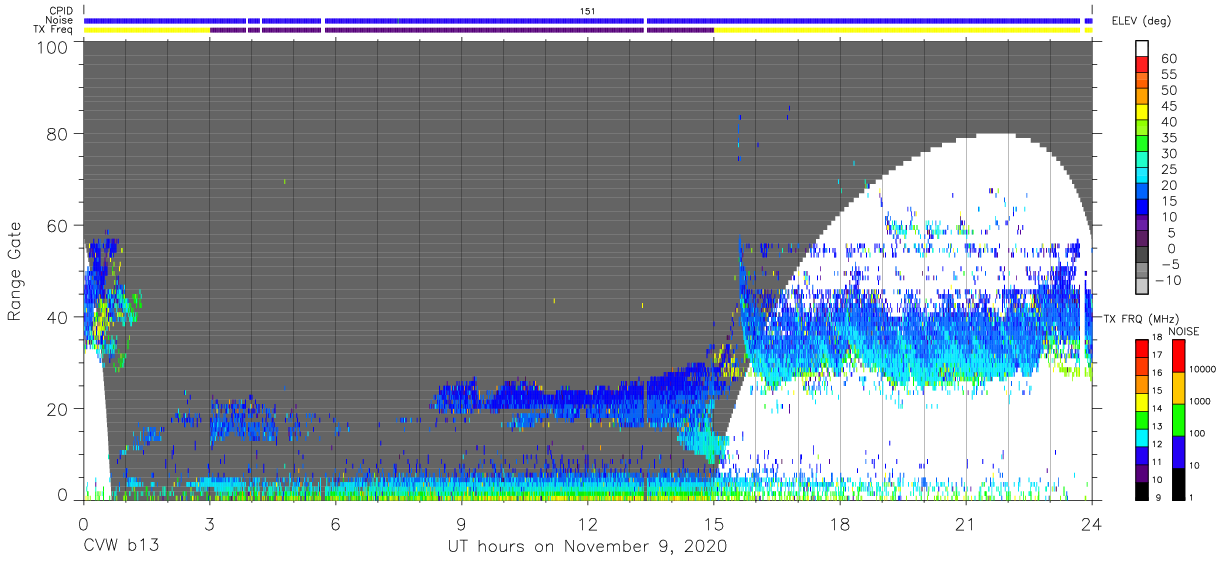Viewport: 1228px width, 567px height.
Task: Click the black bottom swatch of NOISE colorbar
Action: tap(1177, 484)
